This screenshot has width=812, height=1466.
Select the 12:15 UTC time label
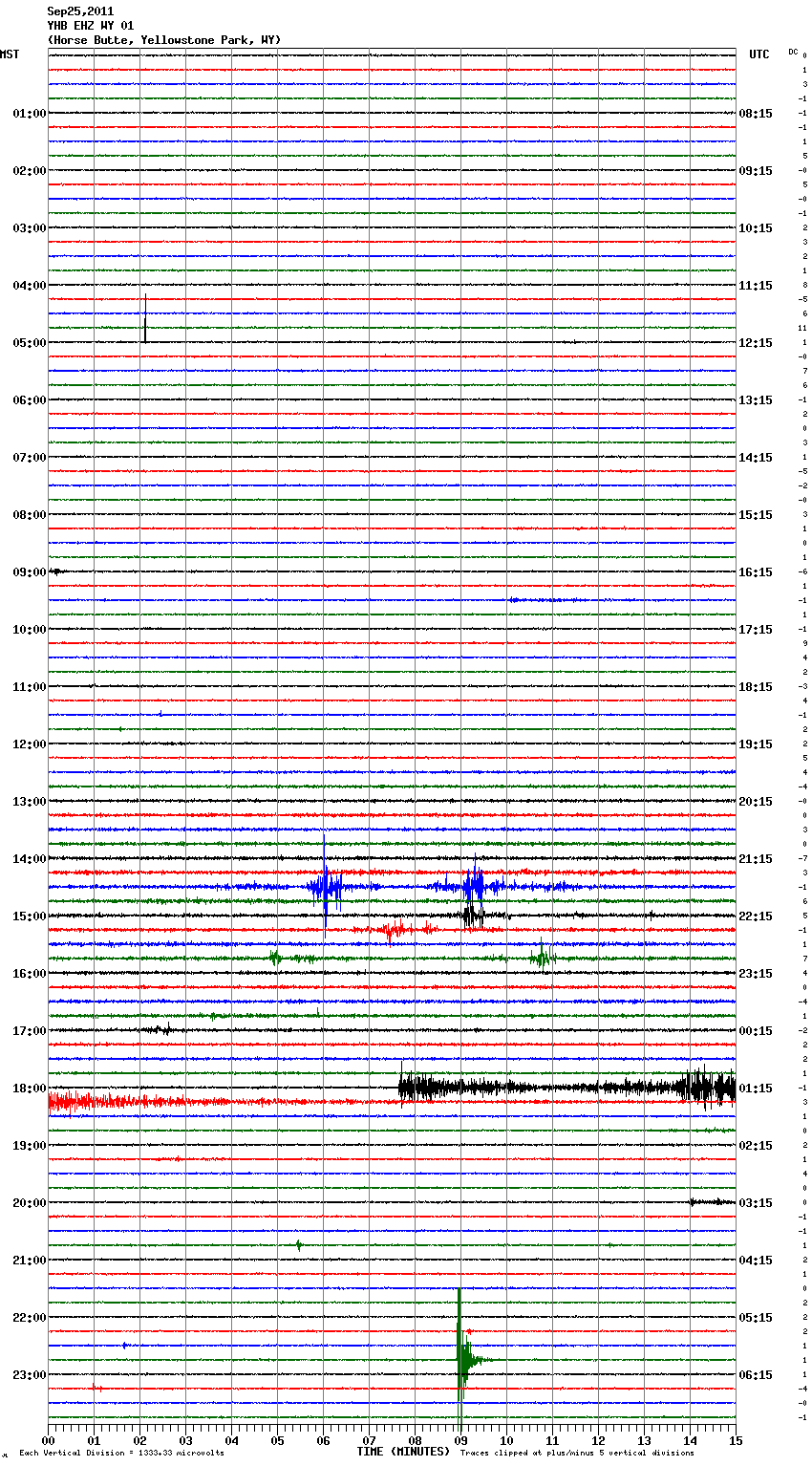point(756,343)
